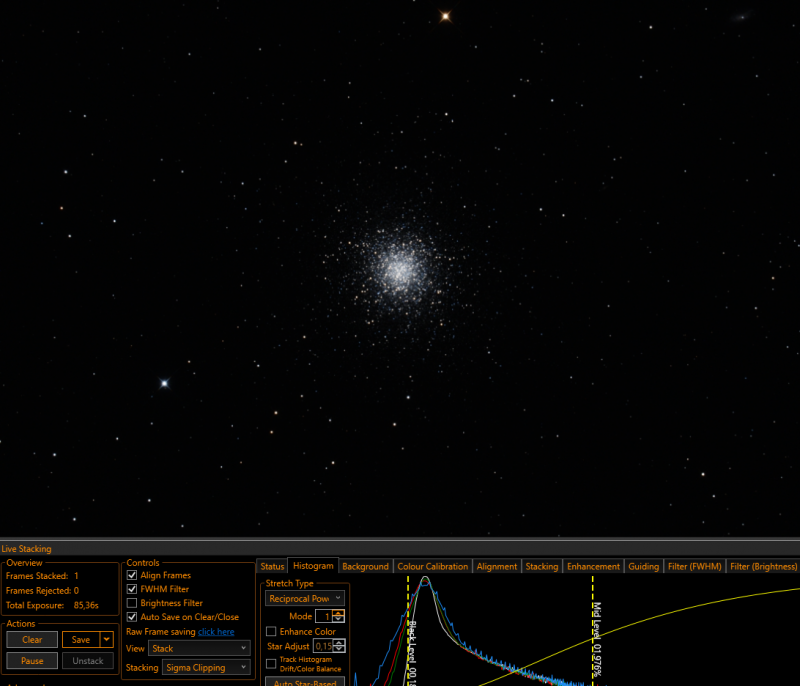Open the Background tab
Screen dimensions: 800x686
click(x=365, y=567)
